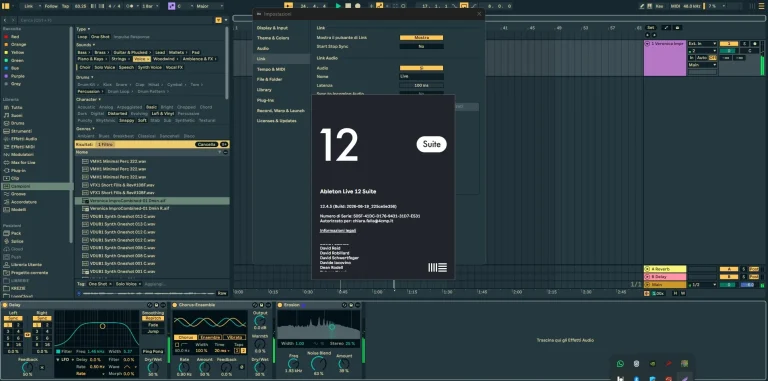
Task: Open the Informazioni legali link
Action: pyautogui.click(x=338, y=230)
